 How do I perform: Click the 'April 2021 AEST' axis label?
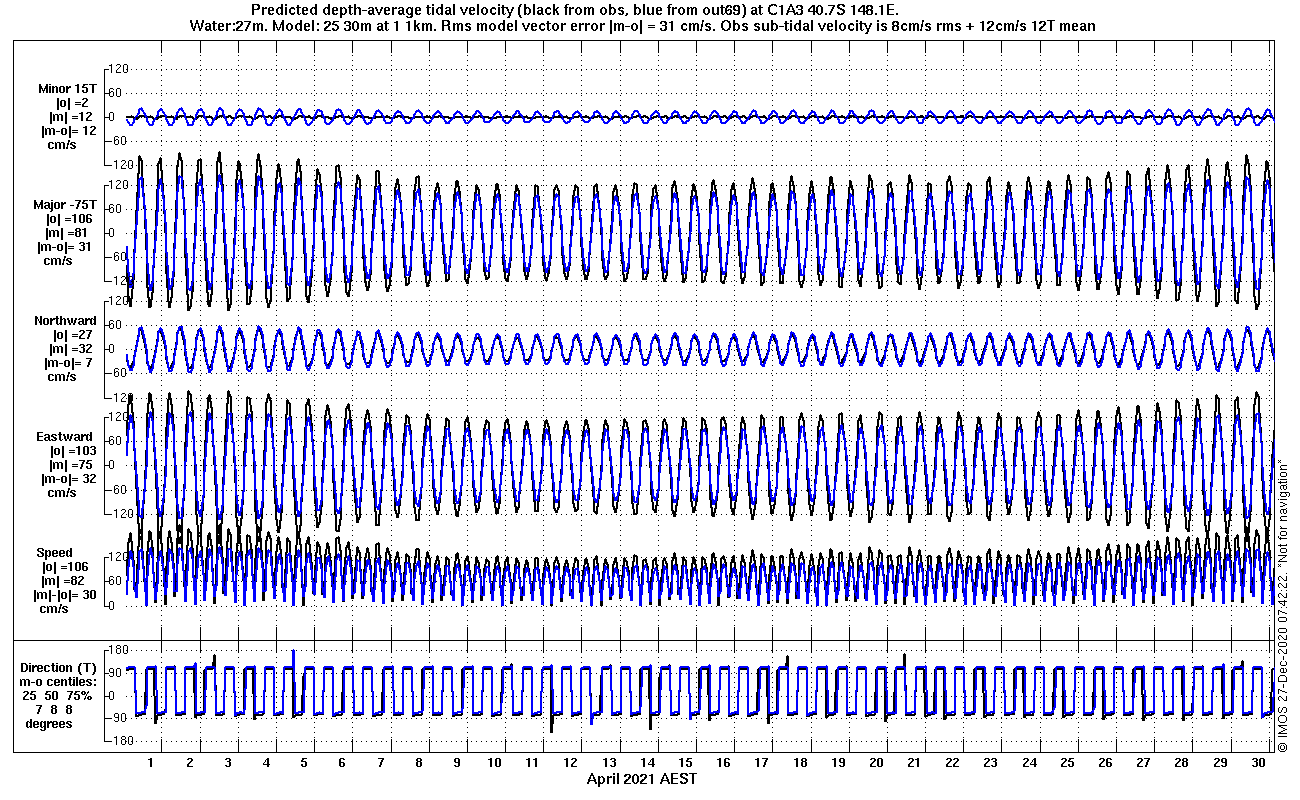click(642, 779)
